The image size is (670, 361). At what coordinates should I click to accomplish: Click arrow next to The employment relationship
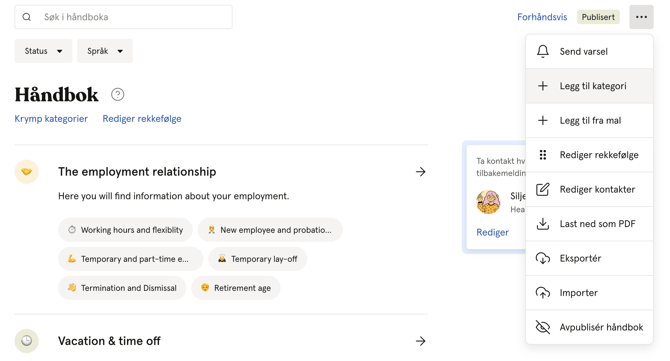(x=420, y=172)
